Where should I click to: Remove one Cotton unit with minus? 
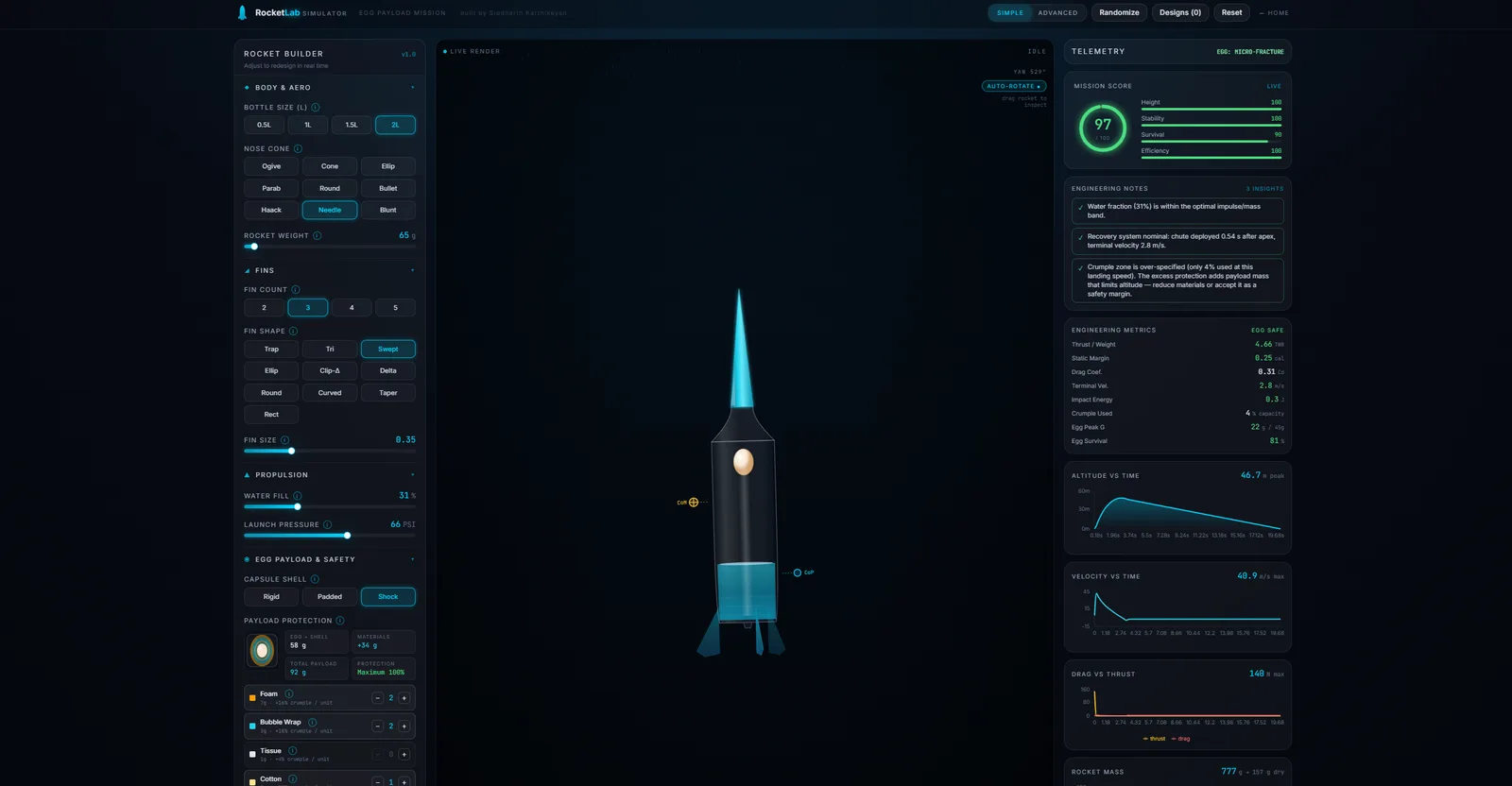coord(377,782)
